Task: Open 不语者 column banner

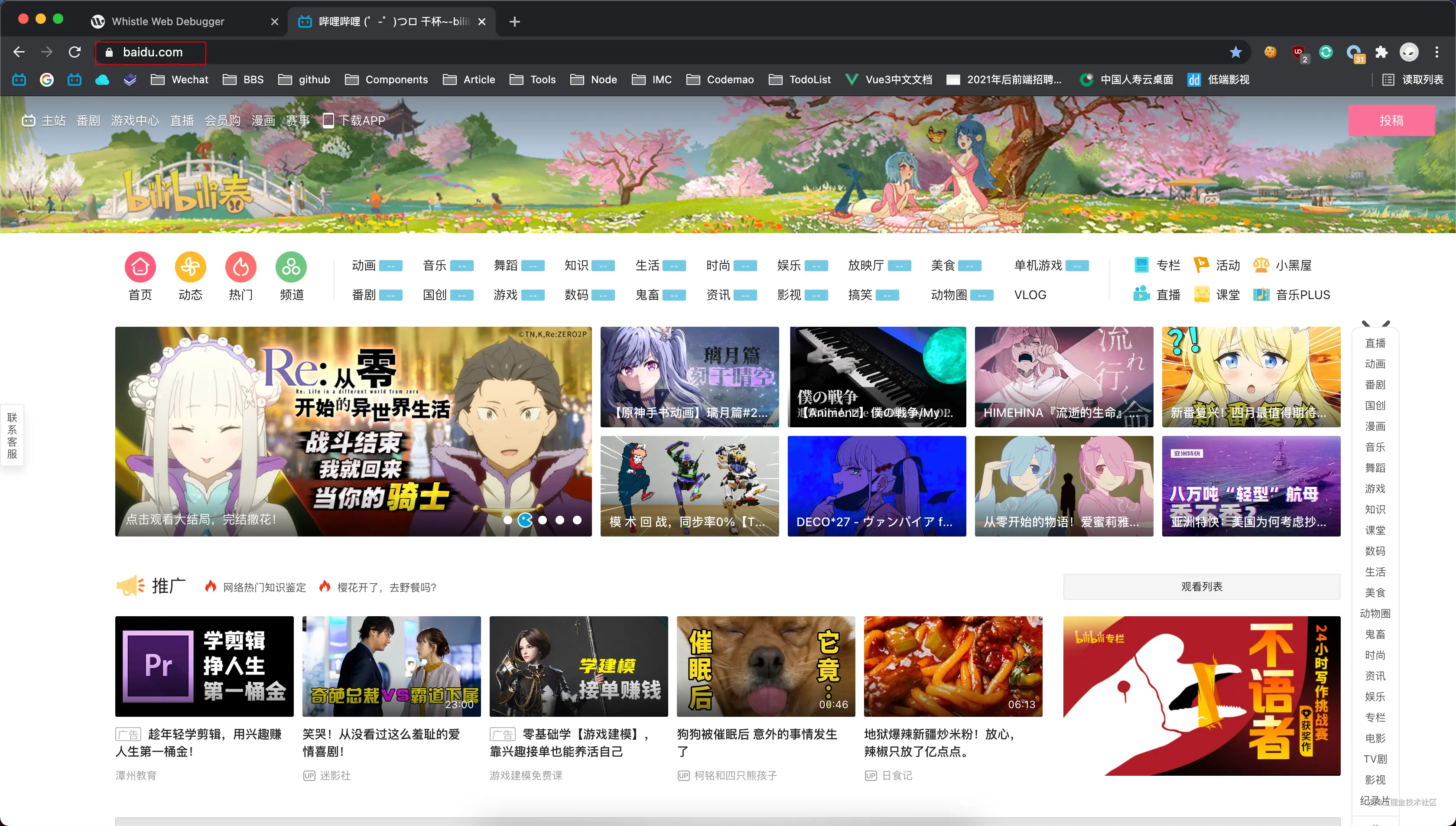Action: tap(1201, 696)
